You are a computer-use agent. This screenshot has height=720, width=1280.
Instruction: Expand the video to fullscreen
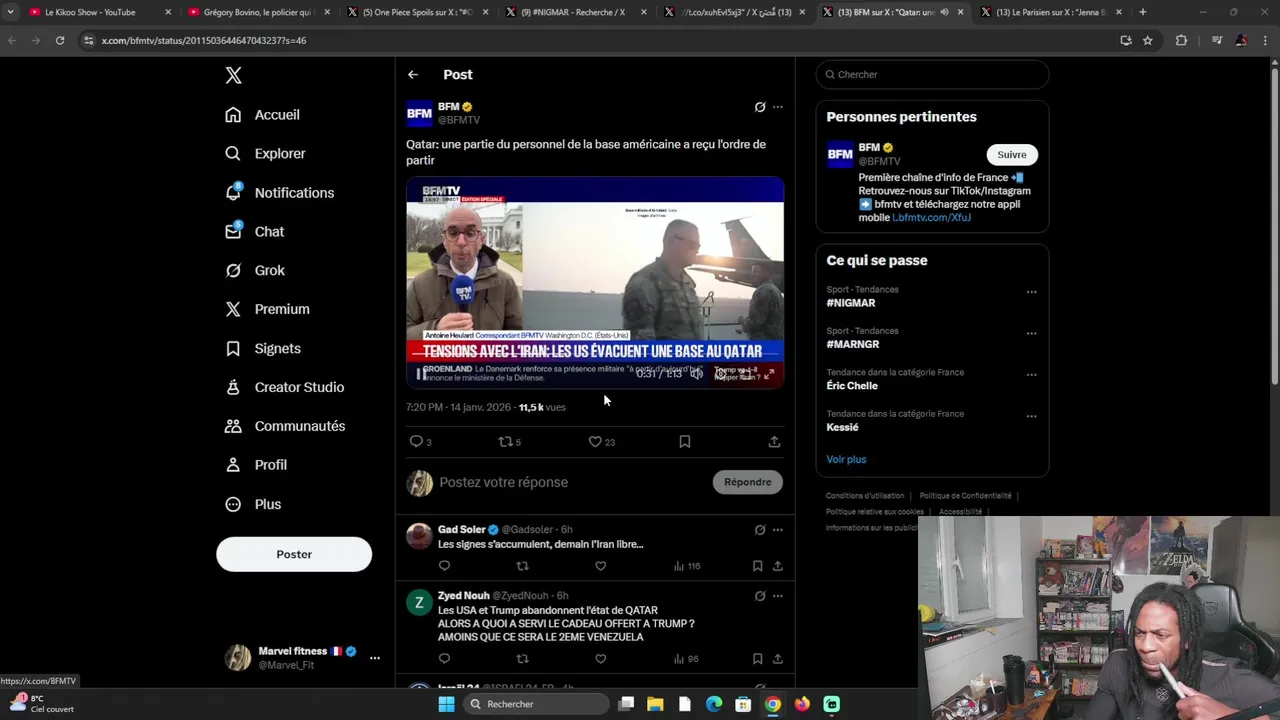(x=770, y=374)
